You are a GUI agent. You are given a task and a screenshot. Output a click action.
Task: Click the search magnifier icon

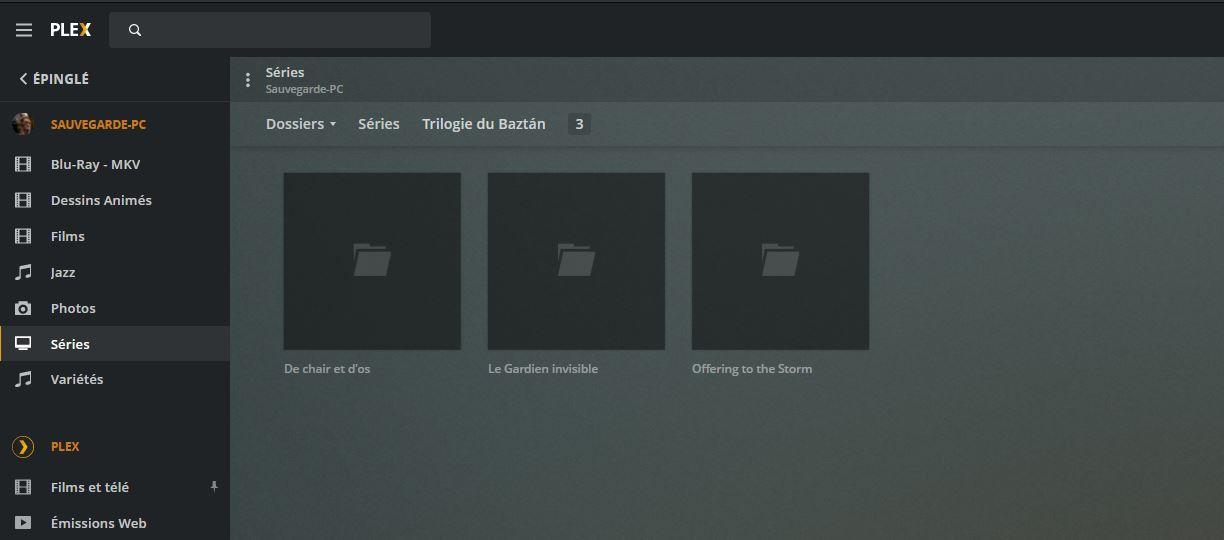(135, 30)
